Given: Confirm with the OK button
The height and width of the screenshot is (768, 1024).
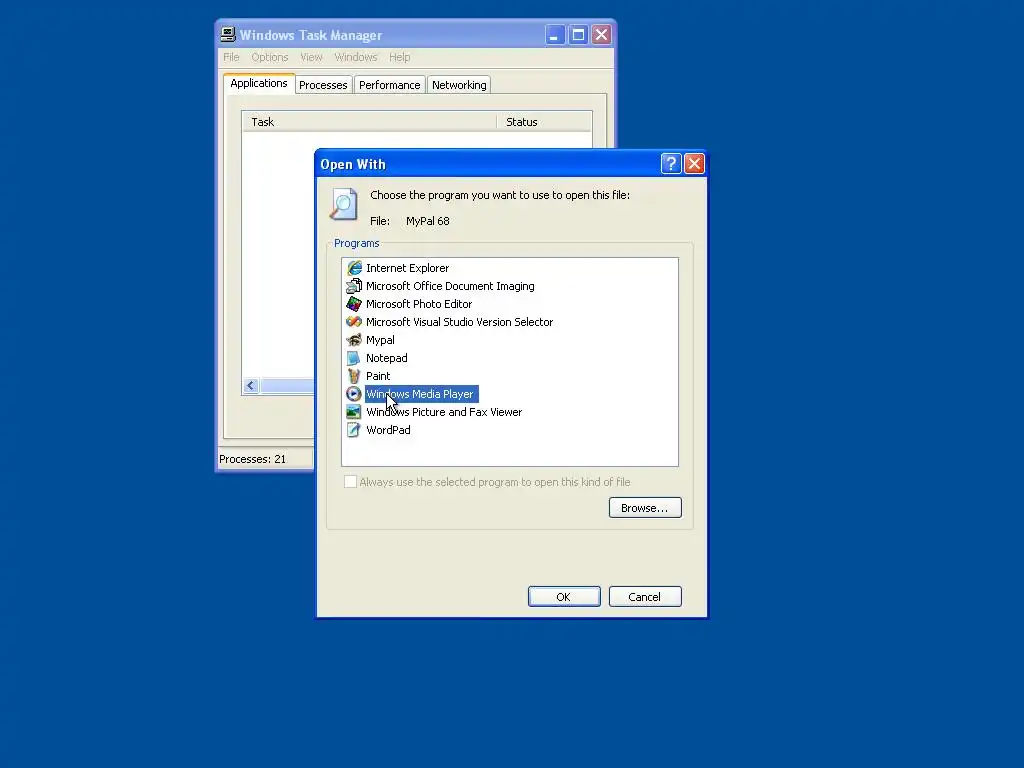Looking at the screenshot, I should [564, 596].
